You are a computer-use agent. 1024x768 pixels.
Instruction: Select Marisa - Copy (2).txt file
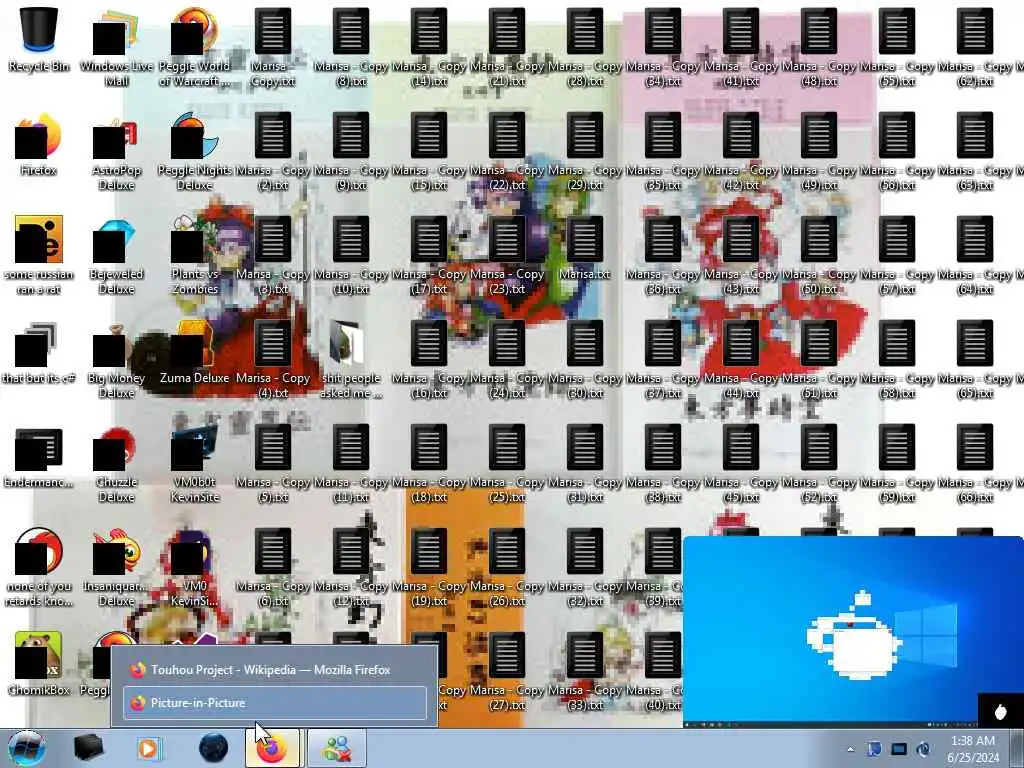tap(273, 152)
